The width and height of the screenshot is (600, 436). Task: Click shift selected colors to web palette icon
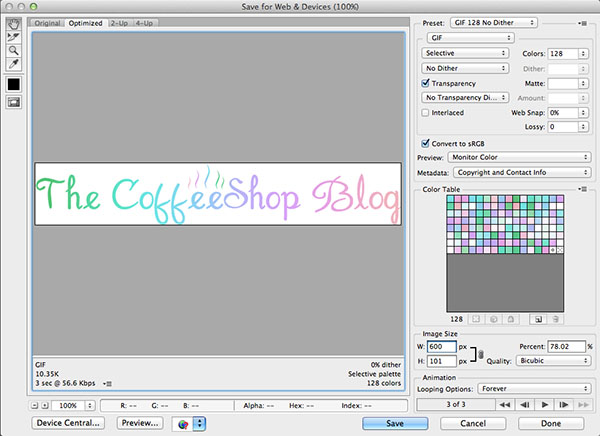tap(494, 319)
